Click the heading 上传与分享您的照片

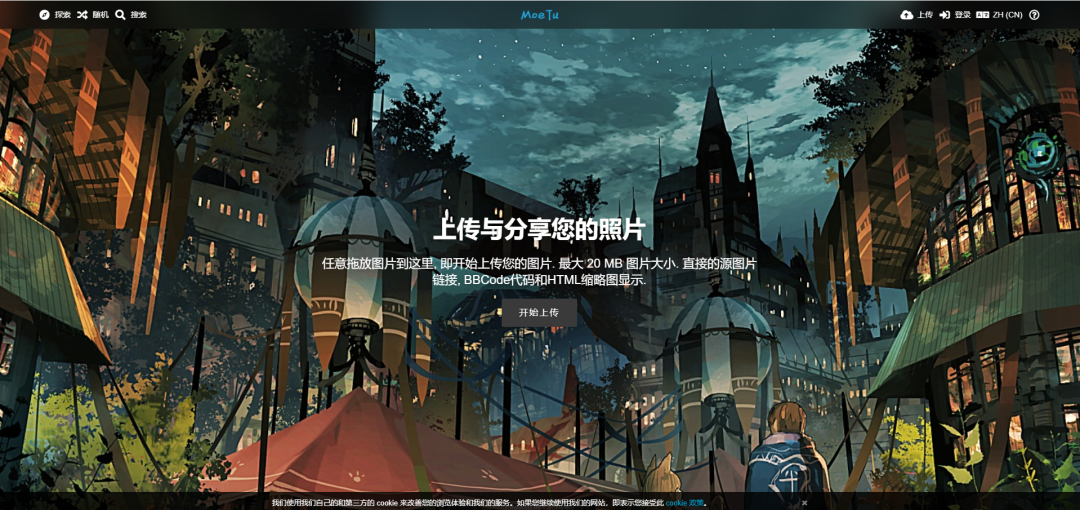(x=539, y=230)
